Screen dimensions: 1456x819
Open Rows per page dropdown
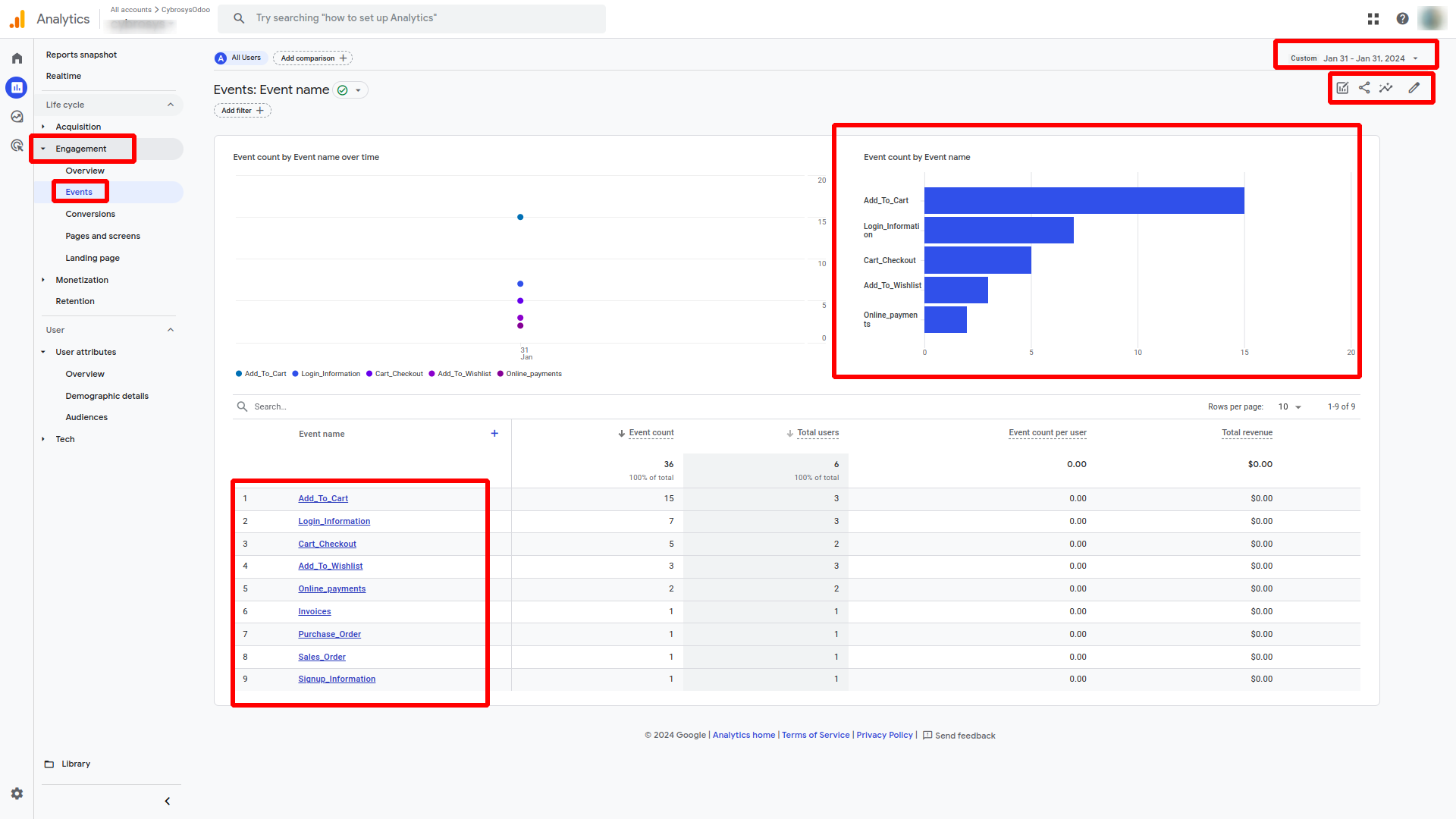[1289, 407]
